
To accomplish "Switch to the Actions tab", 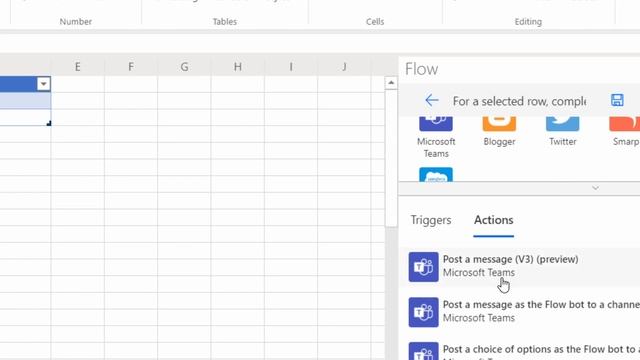I will pyautogui.click(x=493, y=220).
